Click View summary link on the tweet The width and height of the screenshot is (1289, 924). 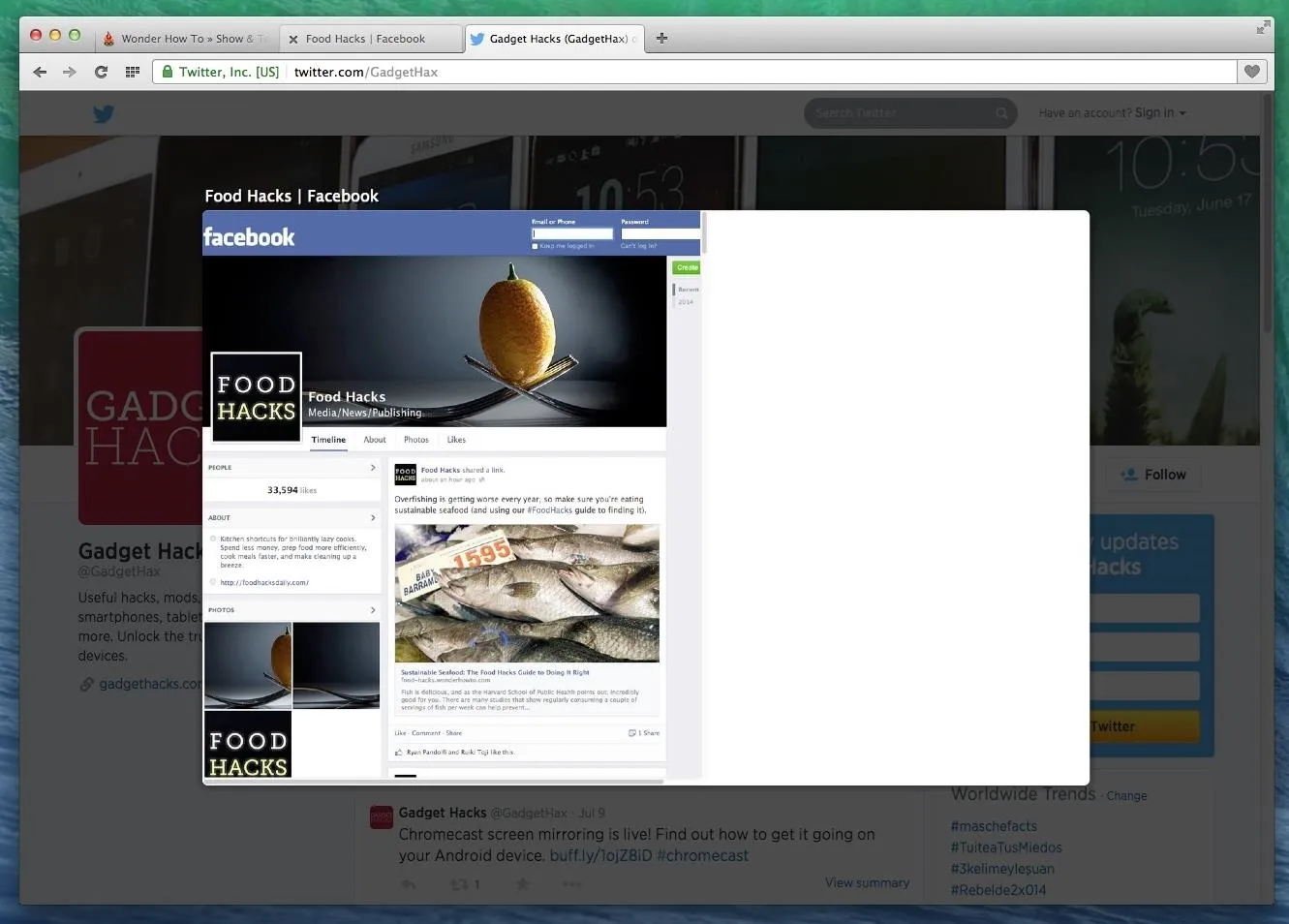[x=867, y=883]
